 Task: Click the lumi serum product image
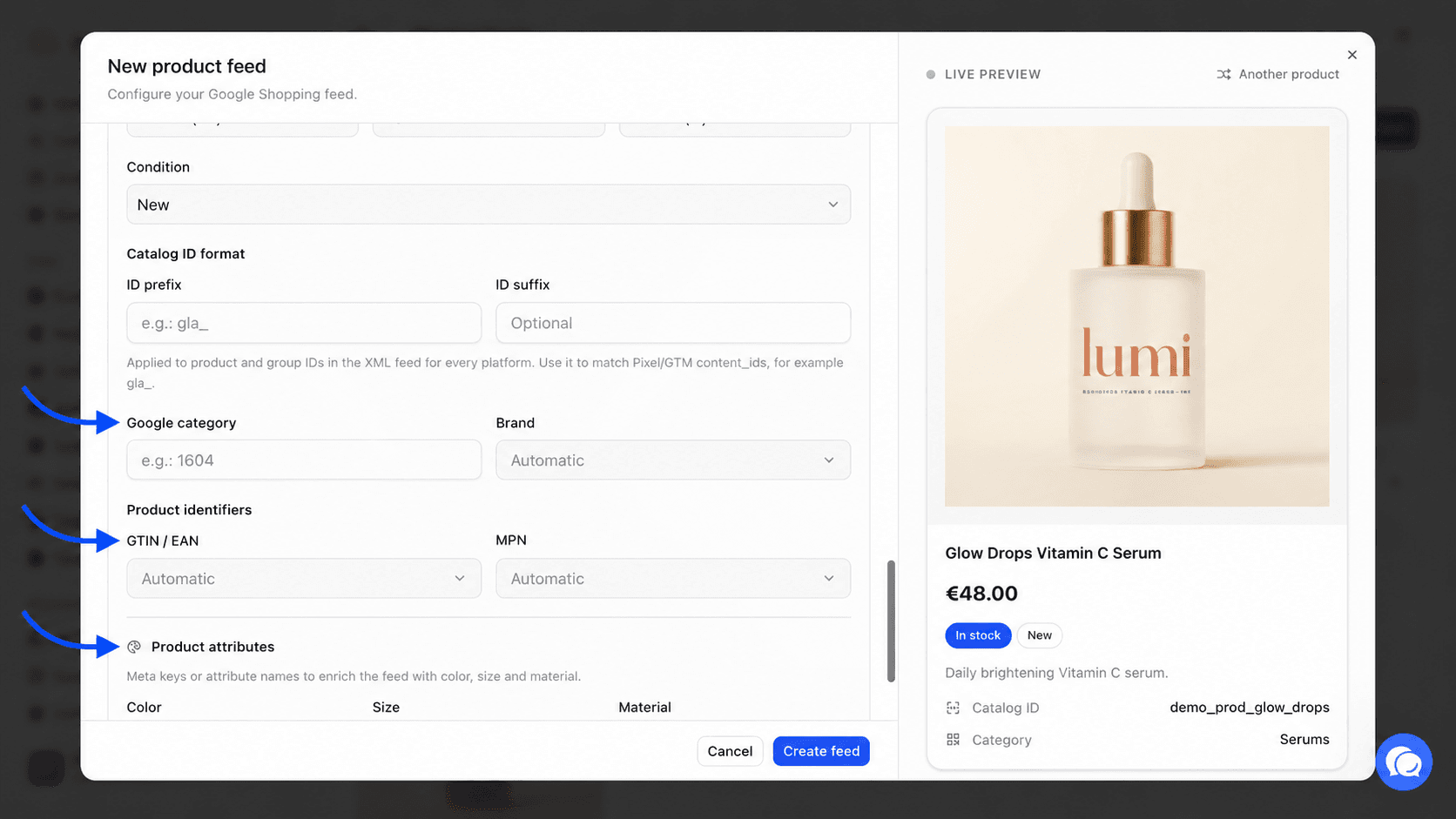tap(1136, 316)
